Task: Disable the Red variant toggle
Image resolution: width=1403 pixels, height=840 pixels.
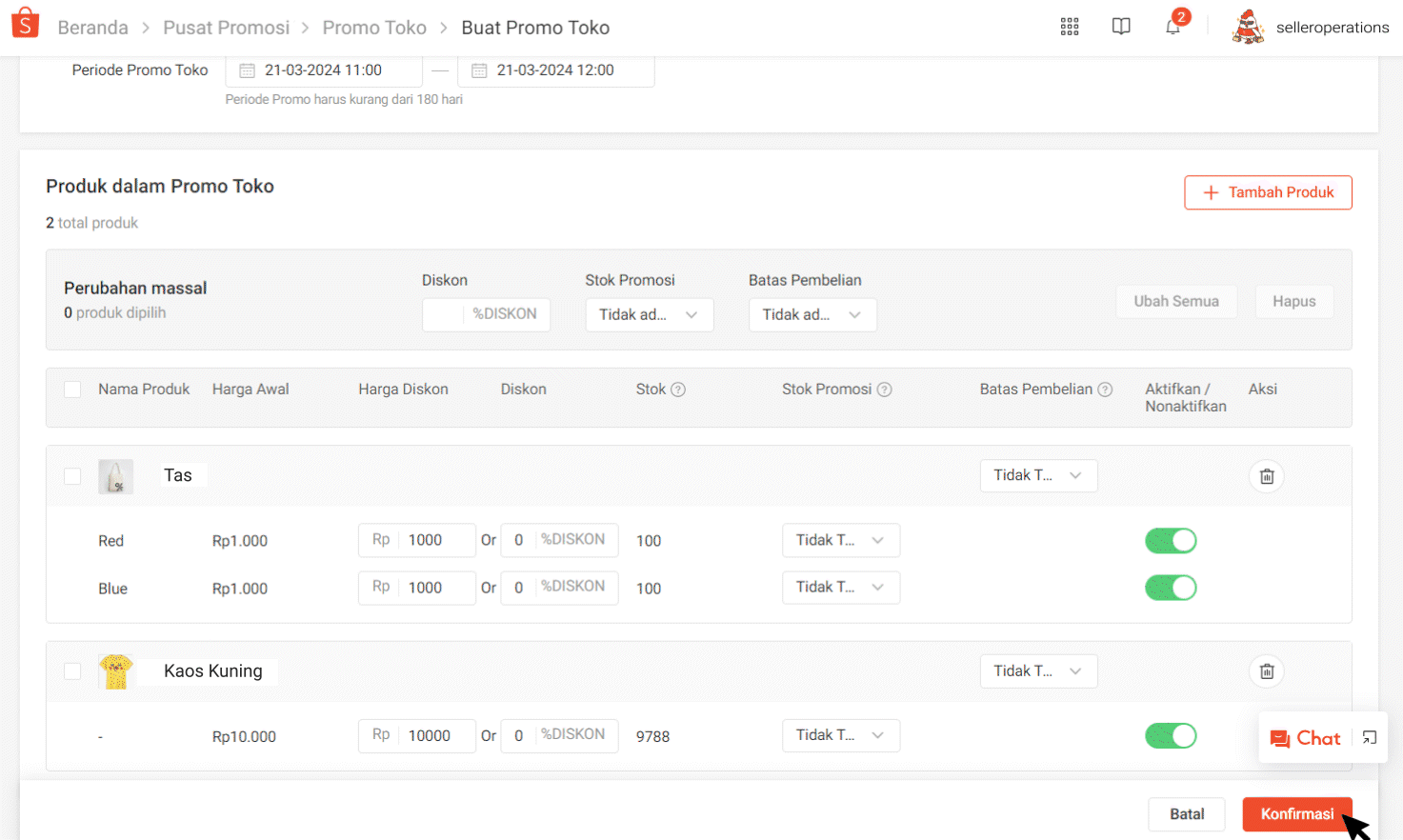Action: coord(1170,541)
